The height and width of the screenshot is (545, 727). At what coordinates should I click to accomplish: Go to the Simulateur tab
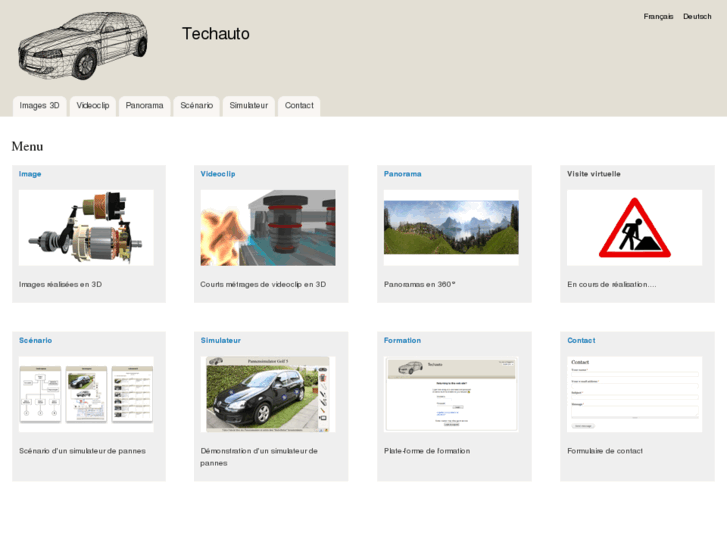(249, 106)
